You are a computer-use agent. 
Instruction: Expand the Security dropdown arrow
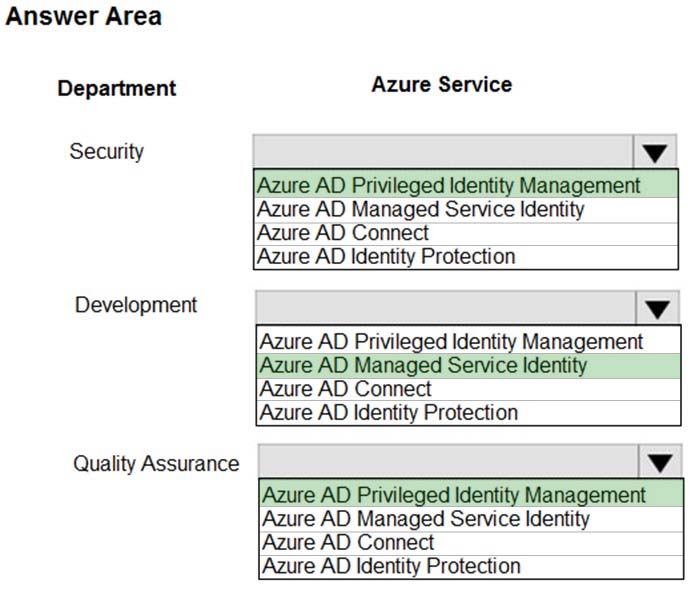click(x=655, y=152)
